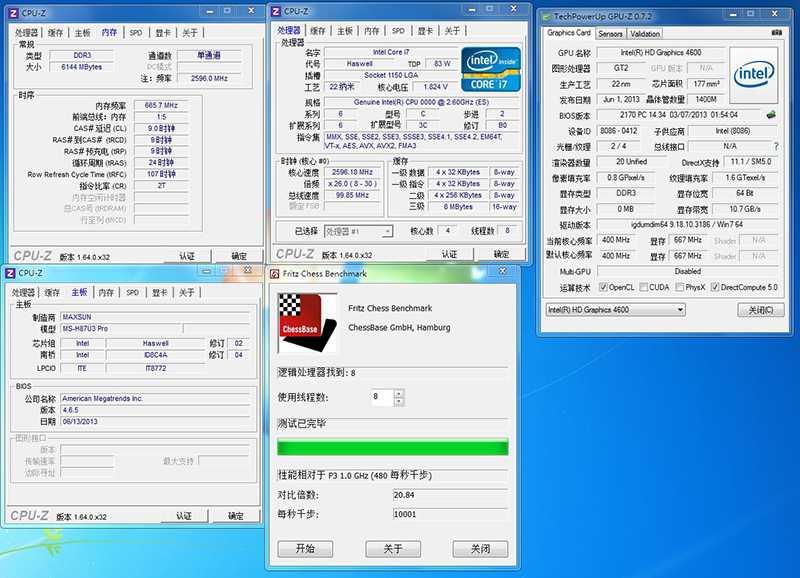
Task: Click 关闭 button in Fritz Chess Benchmark
Action: click(480, 549)
